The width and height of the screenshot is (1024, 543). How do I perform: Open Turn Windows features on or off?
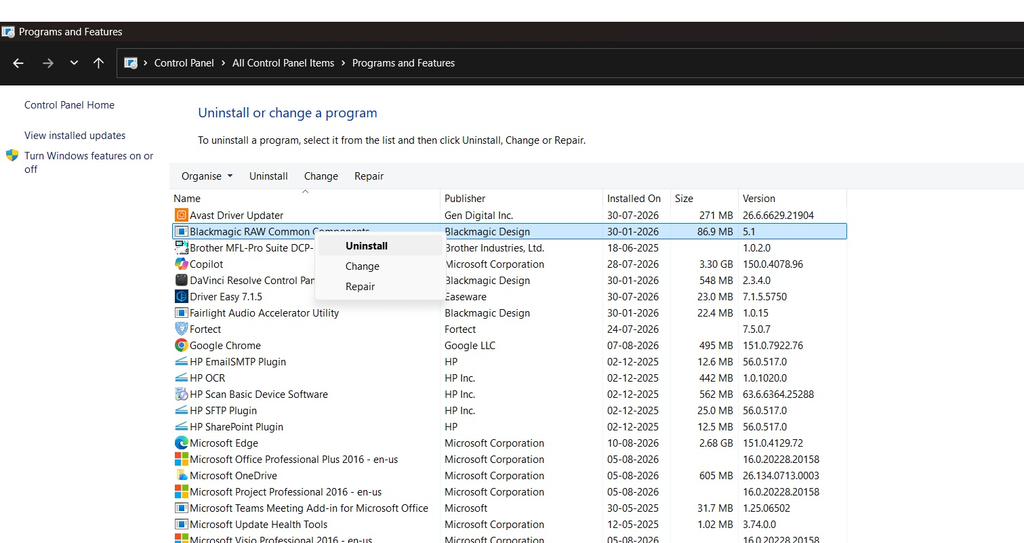pos(89,162)
